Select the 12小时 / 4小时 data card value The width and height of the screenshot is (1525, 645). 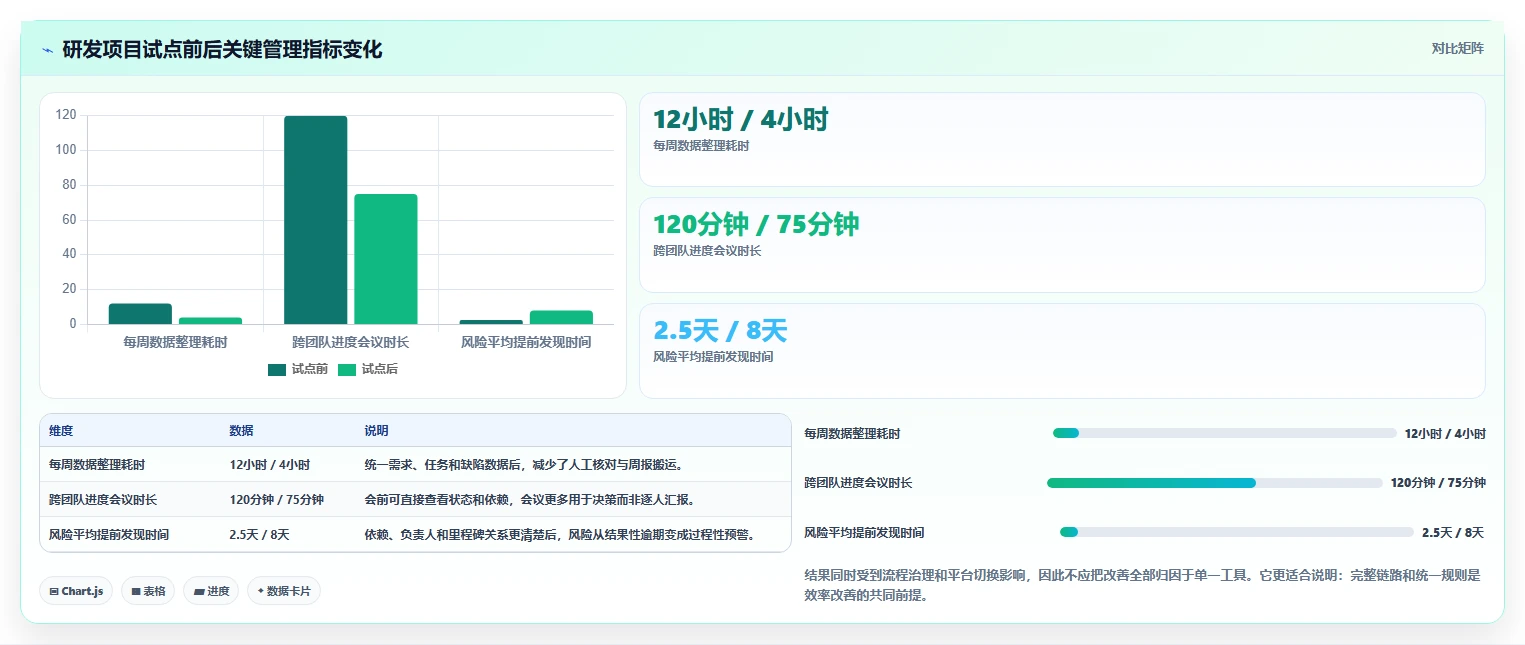[741, 120]
